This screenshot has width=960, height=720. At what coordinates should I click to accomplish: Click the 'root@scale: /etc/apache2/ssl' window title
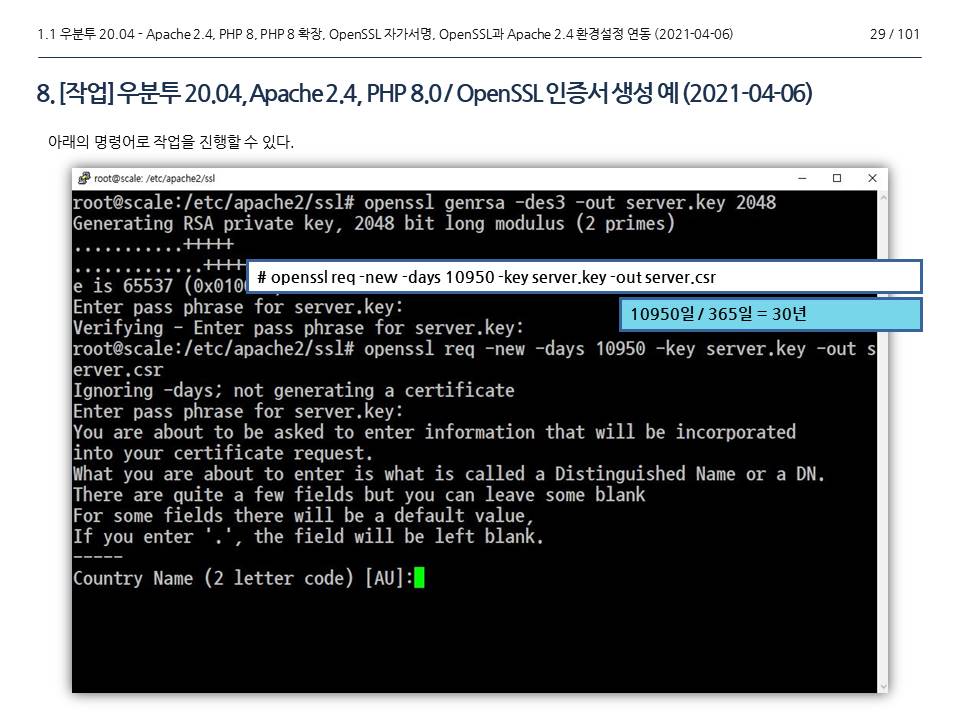(x=154, y=178)
